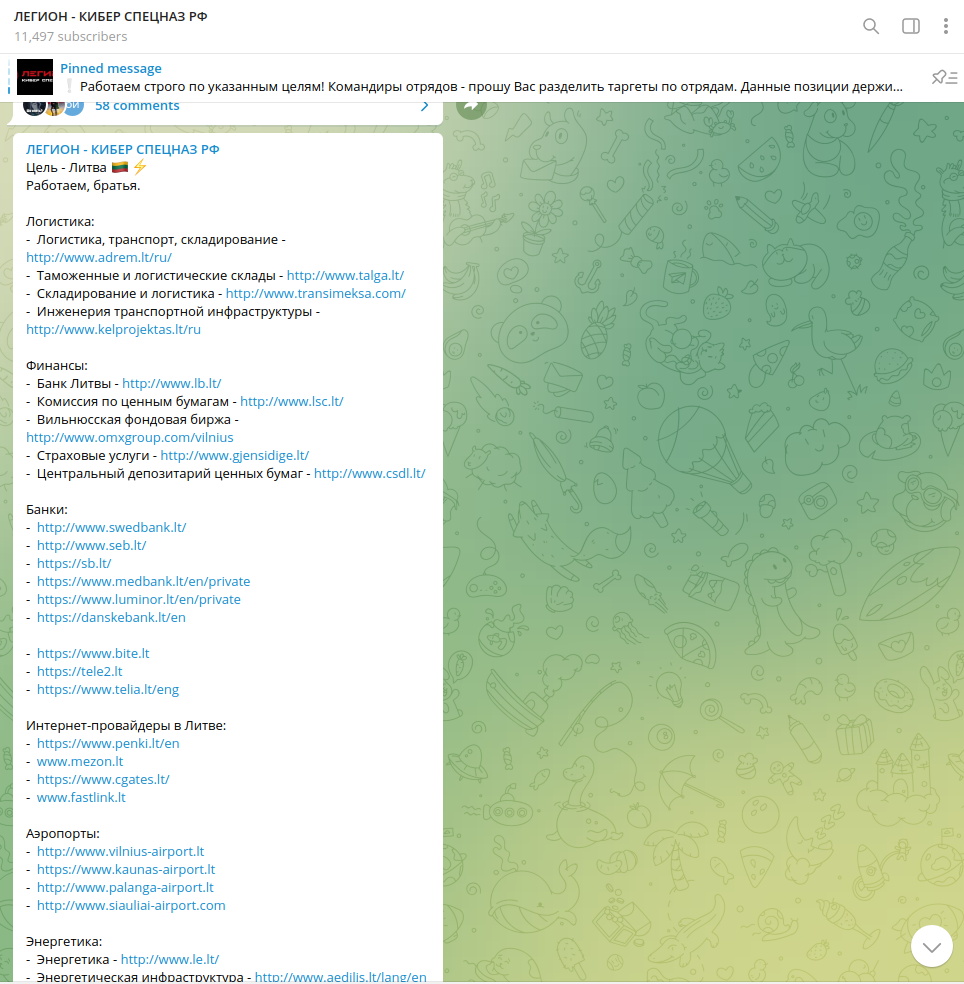964x984 pixels.
Task: Open the www.lb.lt link
Action: [171, 383]
